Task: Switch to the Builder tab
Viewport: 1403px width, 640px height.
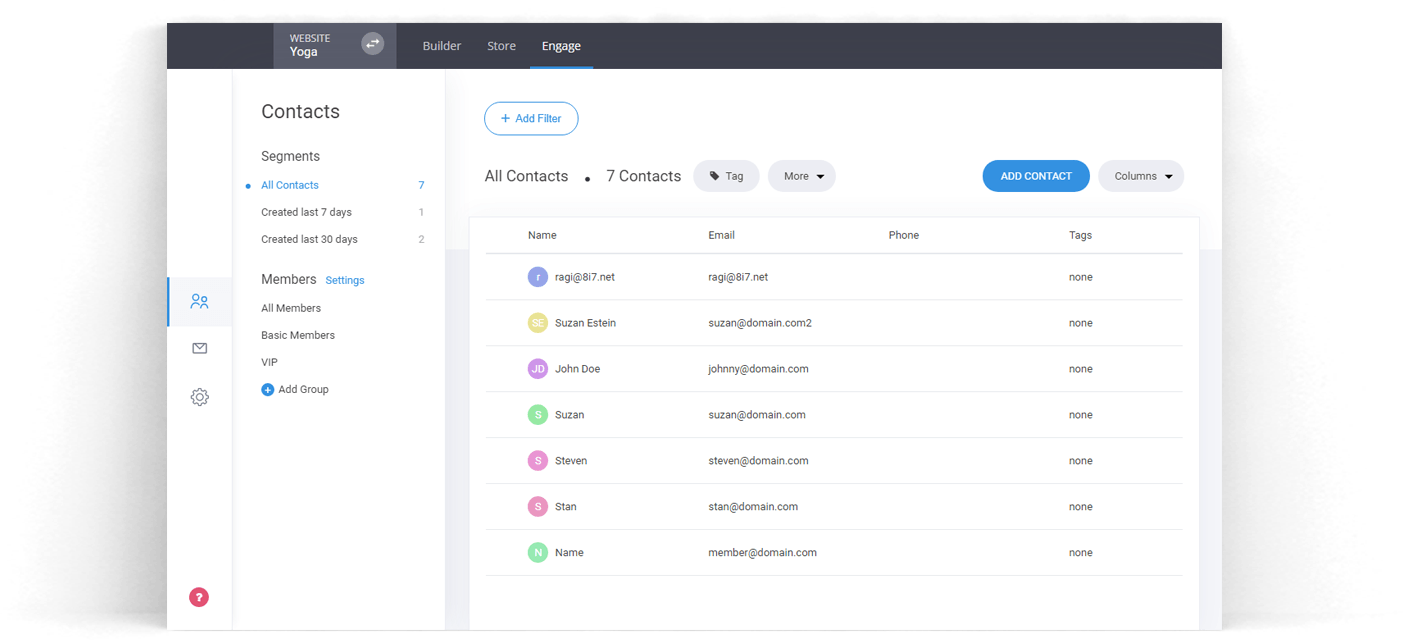Action: [441, 45]
